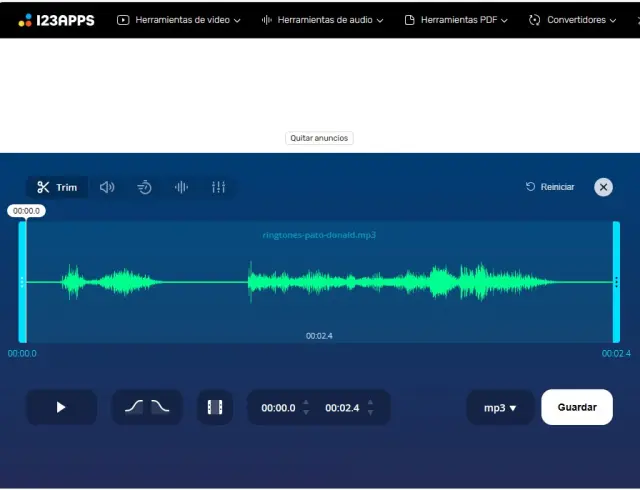Toggle the fade in effect
The width and height of the screenshot is (640, 490).
tap(134, 407)
